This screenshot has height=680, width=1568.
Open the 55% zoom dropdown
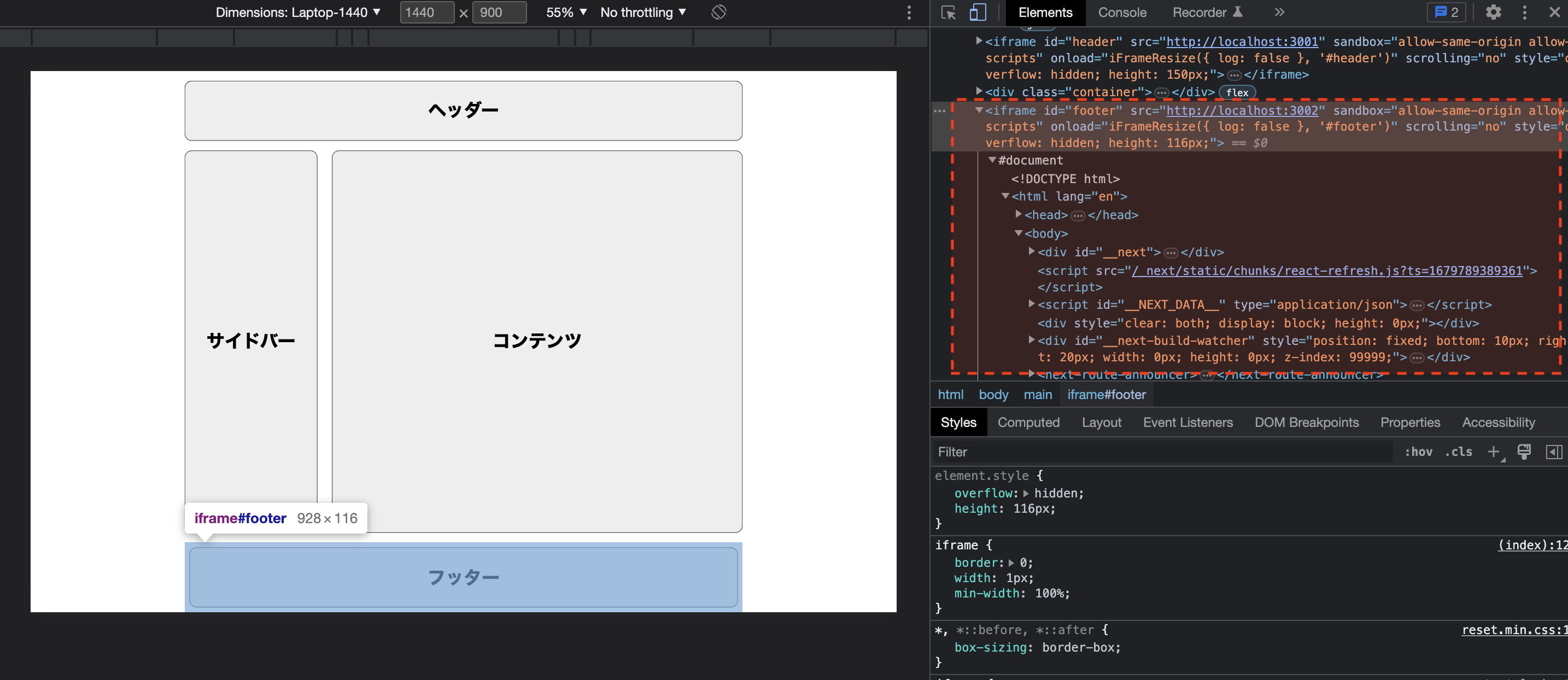[x=566, y=12]
